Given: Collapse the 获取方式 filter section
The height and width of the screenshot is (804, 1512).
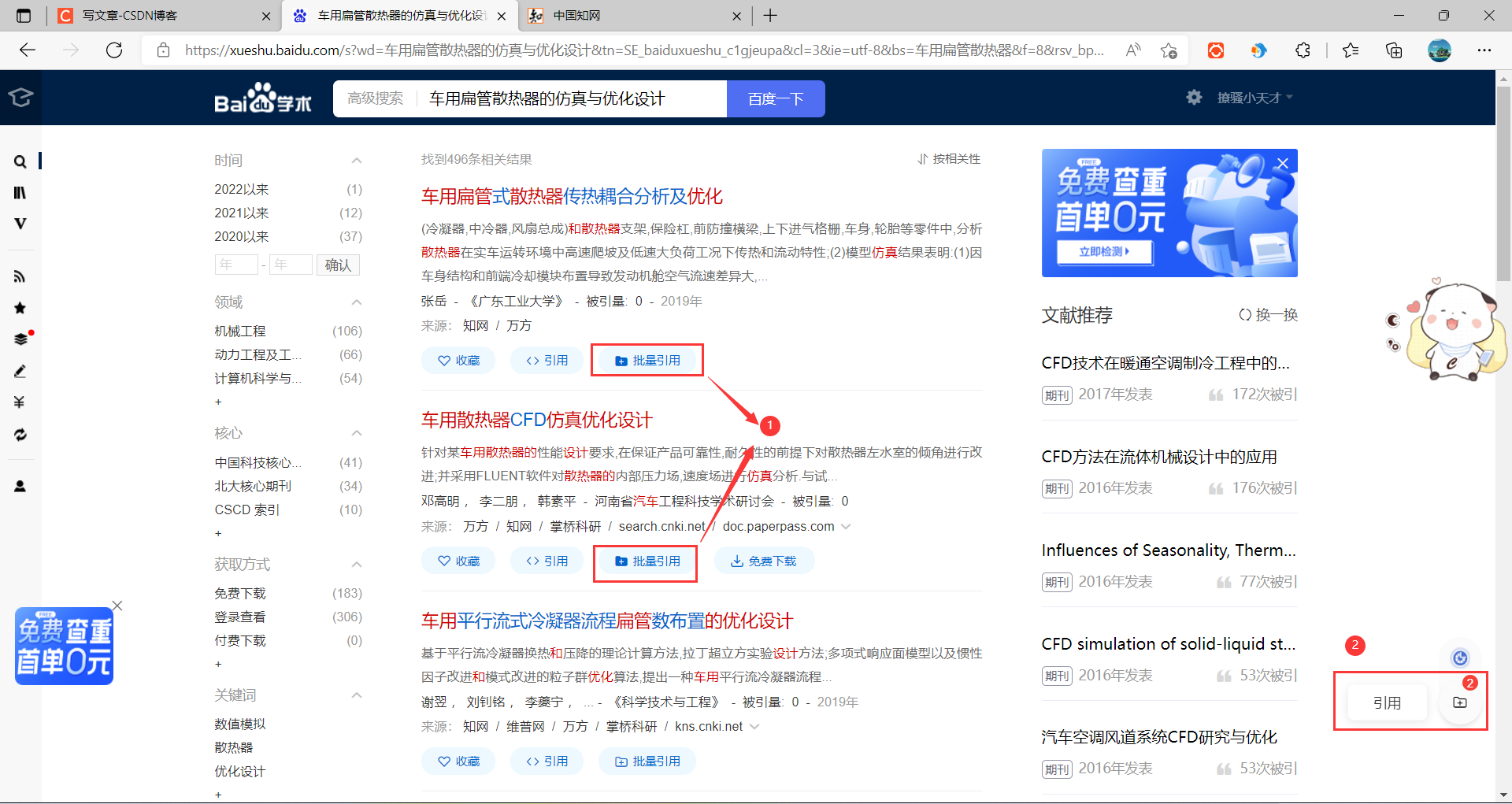Looking at the screenshot, I should coord(357,565).
